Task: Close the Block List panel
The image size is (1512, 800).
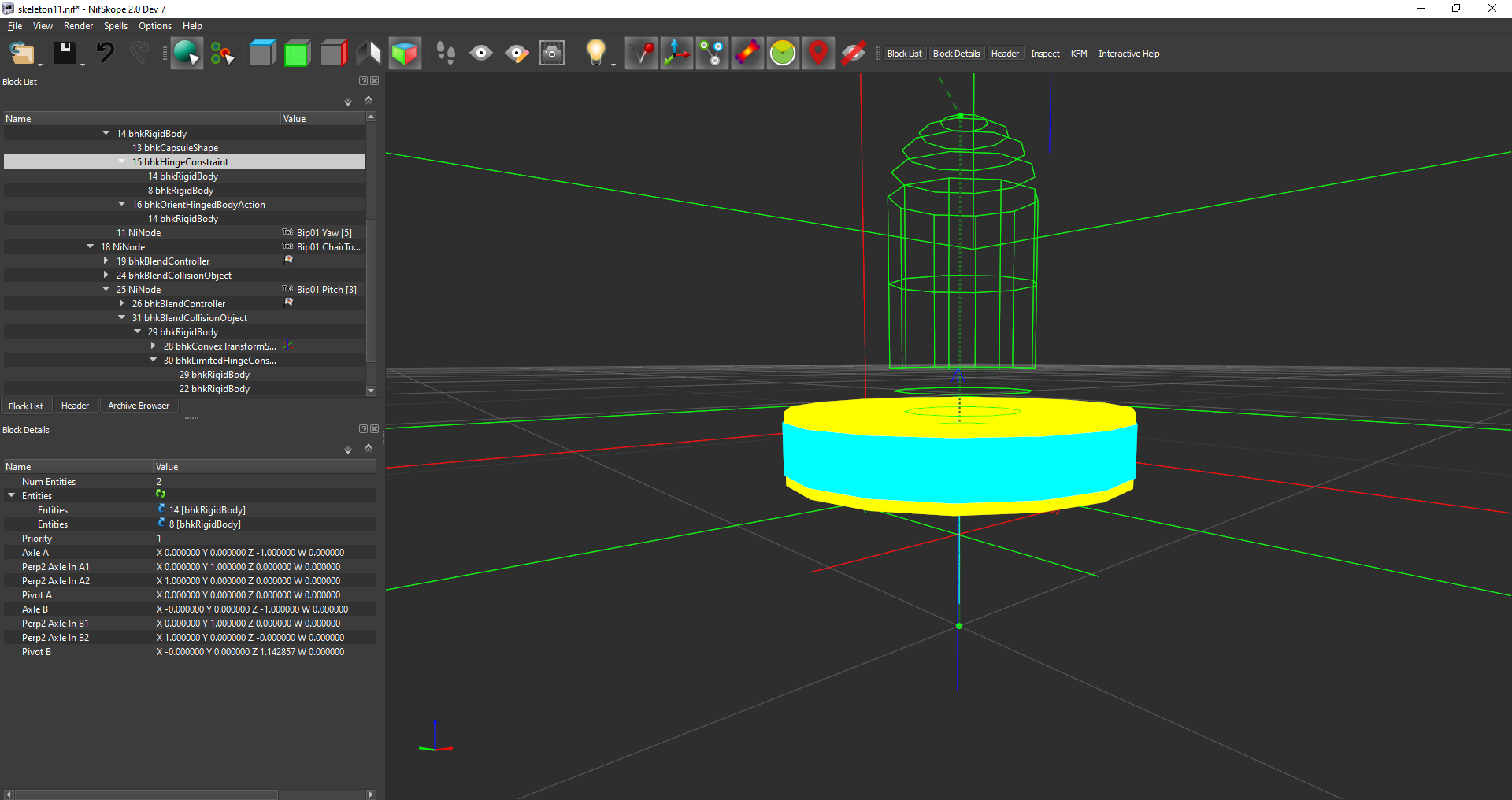Action: (x=375, y=81)
